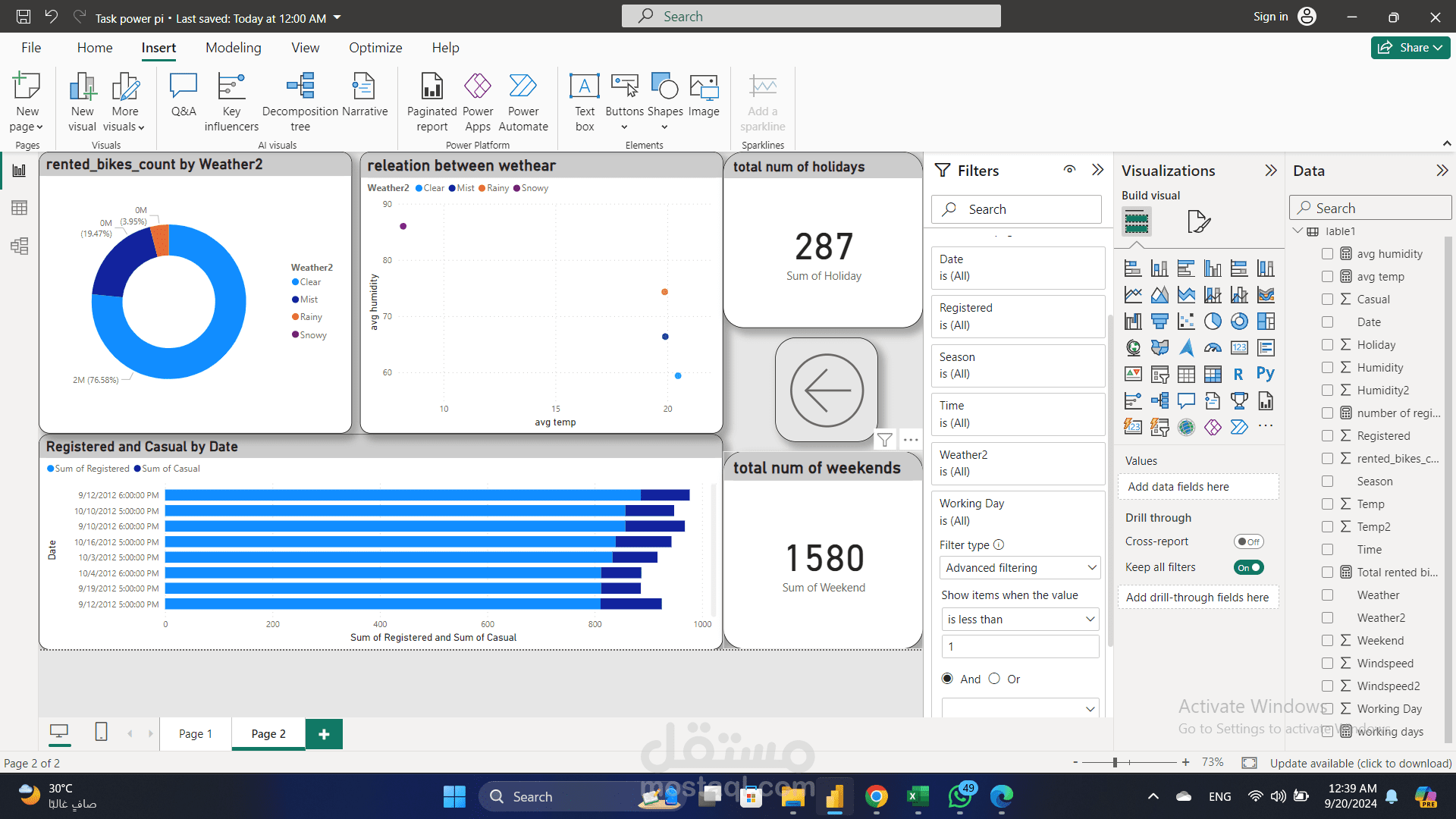
Task: Switch to Page 1 tab
Action: pyautogui.click(x=195, y=733)
